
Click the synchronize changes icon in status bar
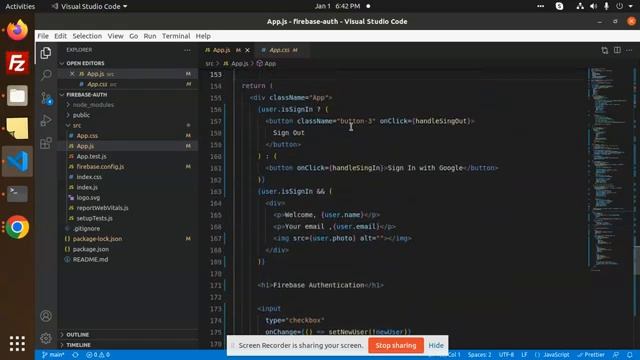(76, 355)
